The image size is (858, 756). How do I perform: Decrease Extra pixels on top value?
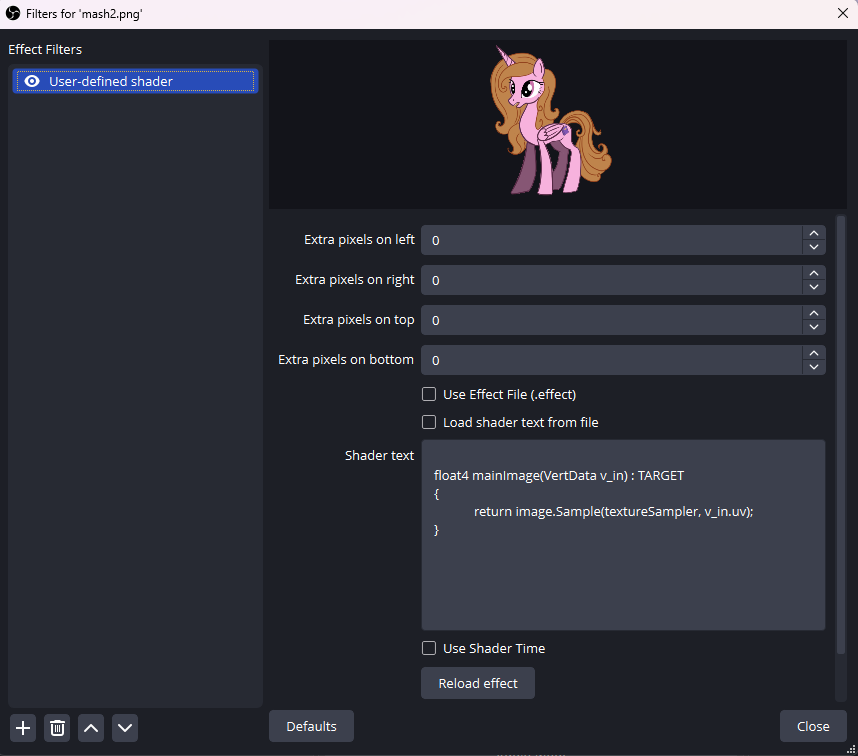(814, 327)
